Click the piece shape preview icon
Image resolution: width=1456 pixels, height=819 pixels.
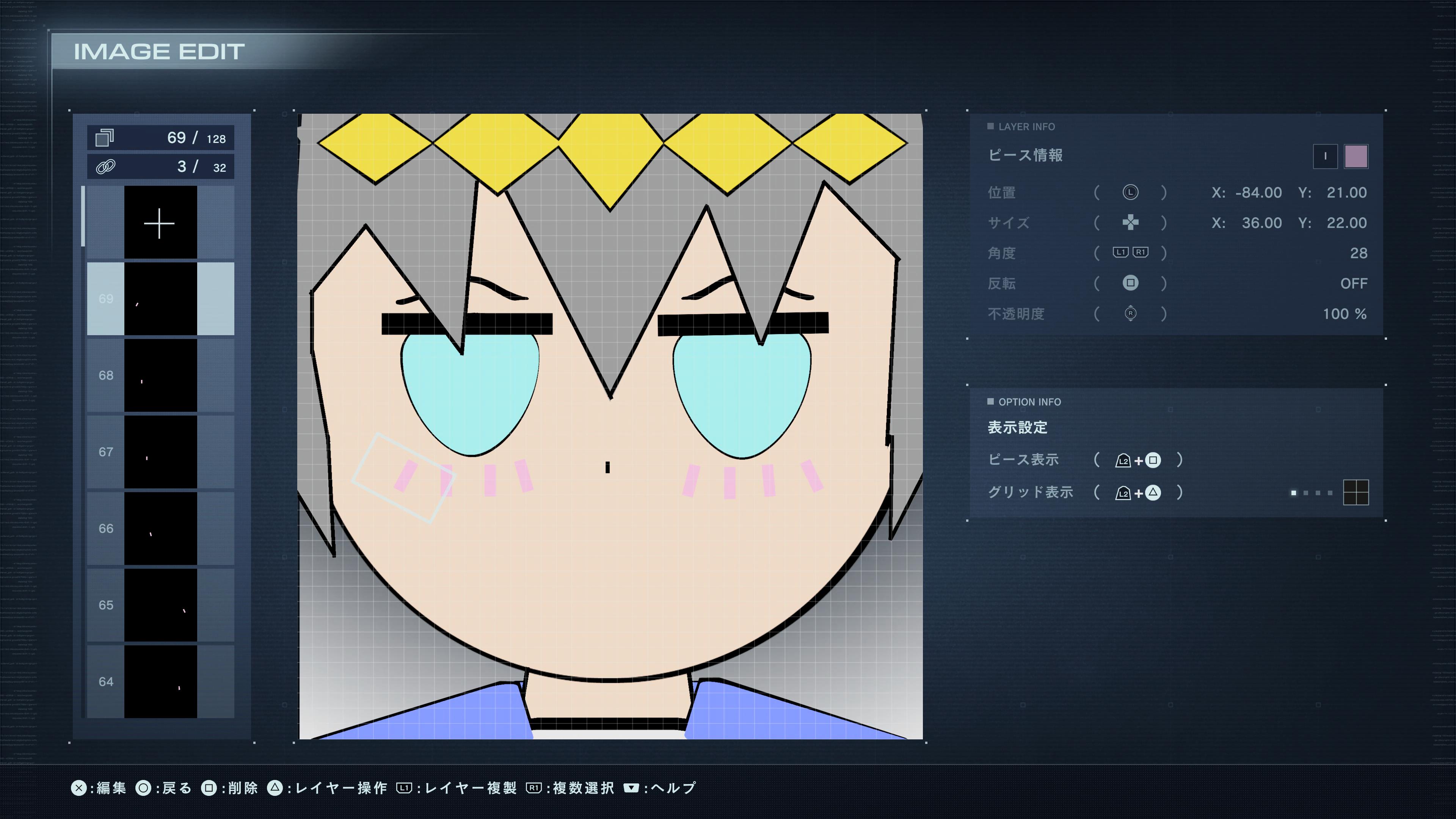[x=1325, y=157]
